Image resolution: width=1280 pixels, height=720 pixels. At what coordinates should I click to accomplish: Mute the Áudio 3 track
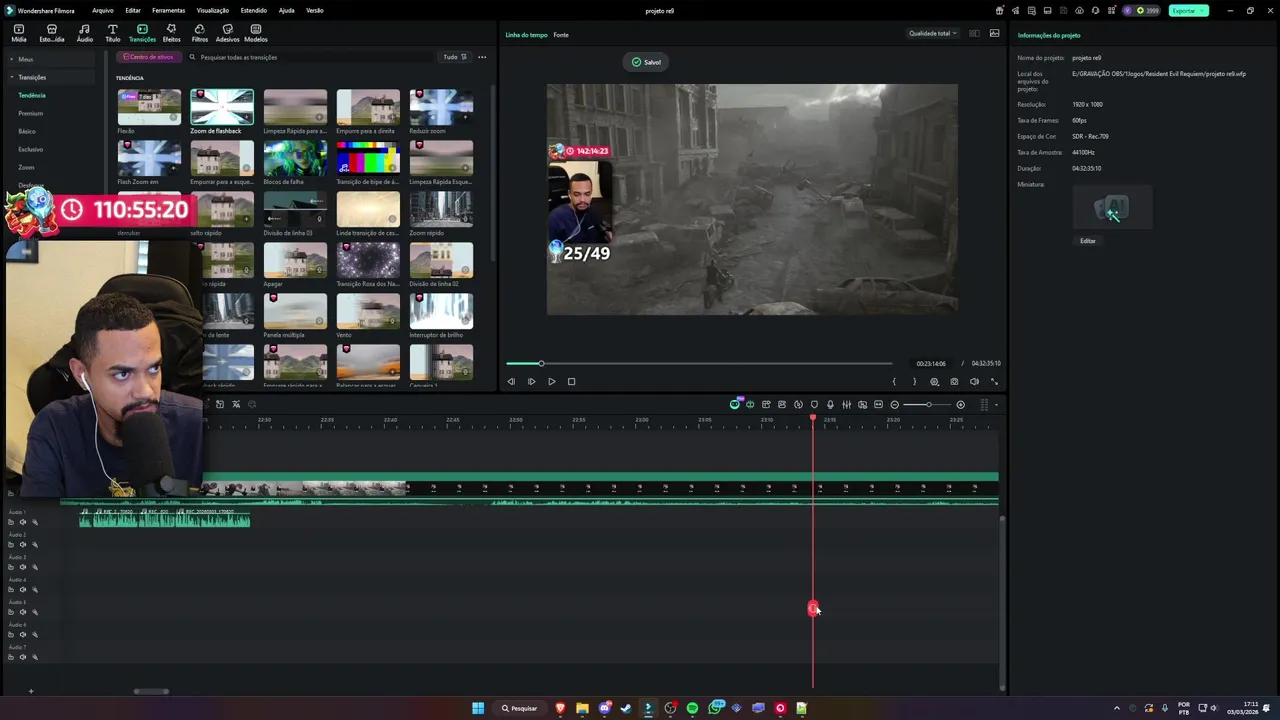tap(22, 567)
